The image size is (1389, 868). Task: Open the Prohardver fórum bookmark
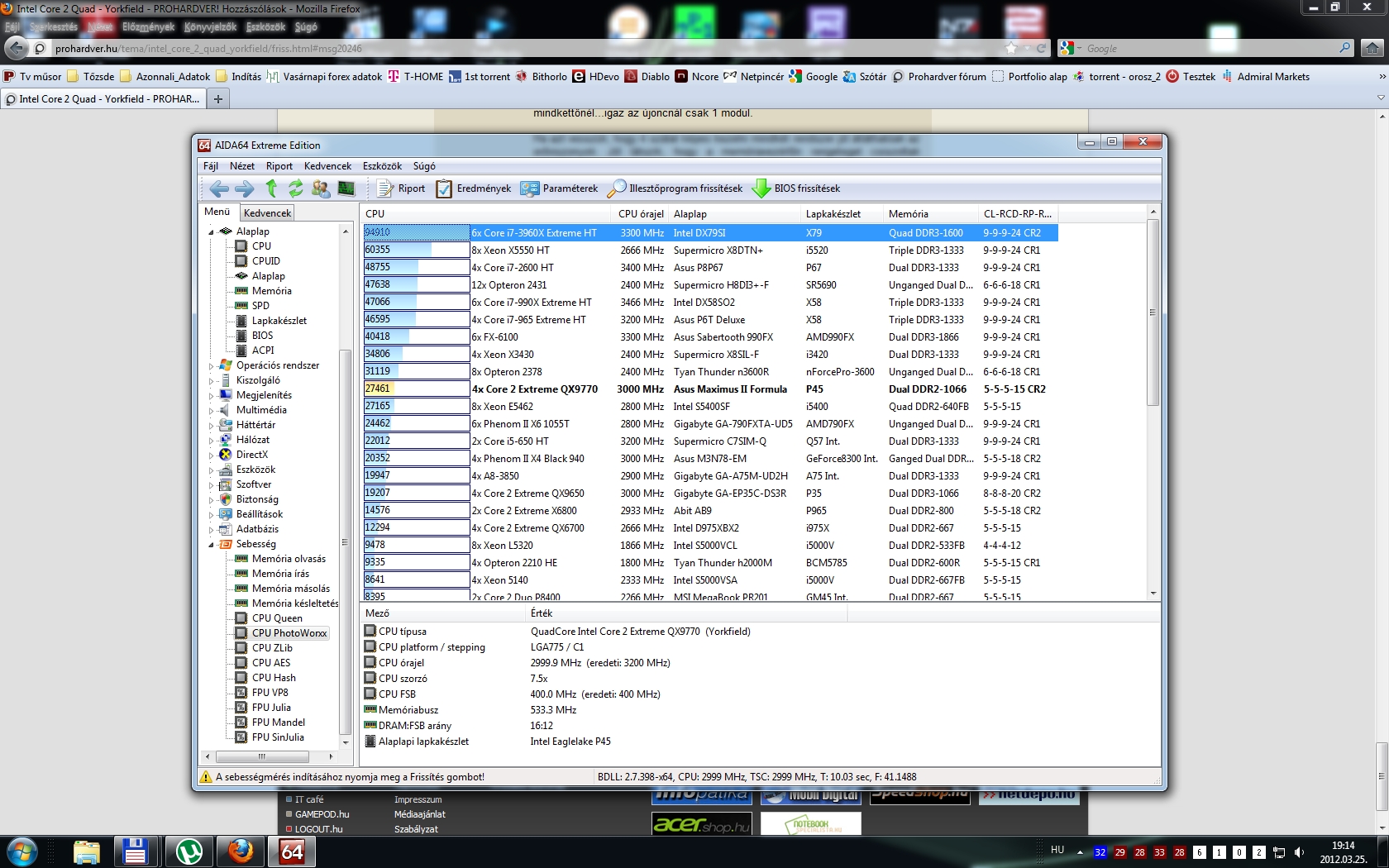[939, 77]
